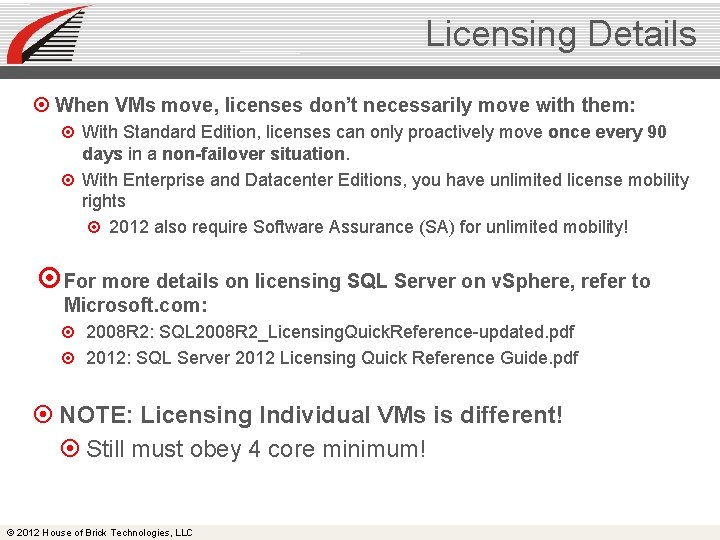The image size is (720, 540).
Task: Click 'Still must obey 4 core minimum!' text
Action: coord(256,449)
